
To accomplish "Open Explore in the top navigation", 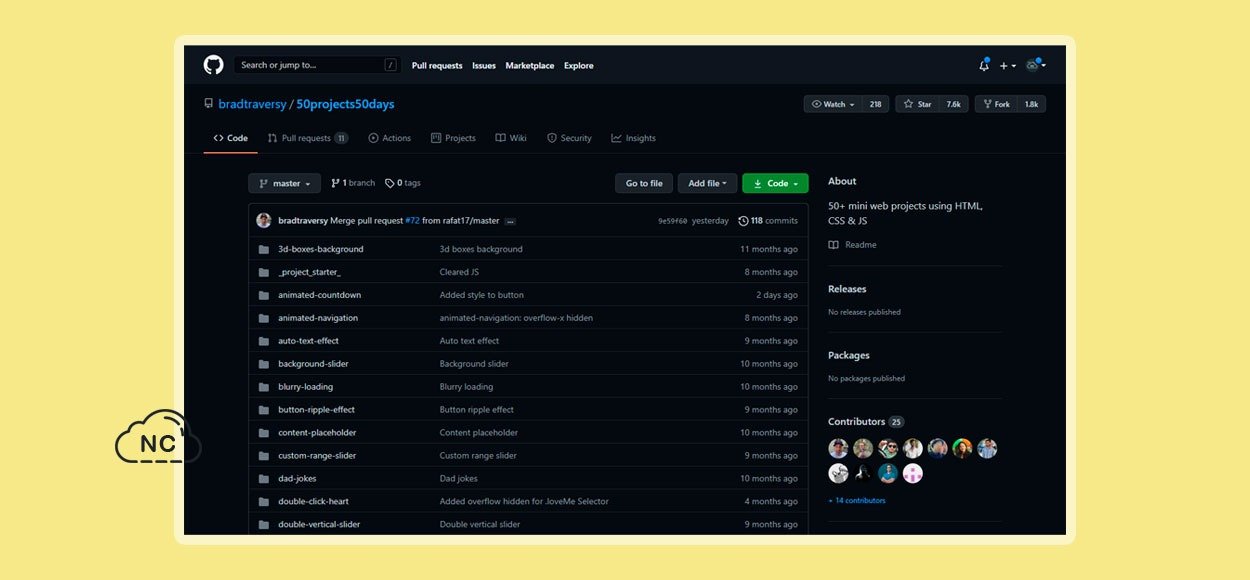I will tap(579, 66).
